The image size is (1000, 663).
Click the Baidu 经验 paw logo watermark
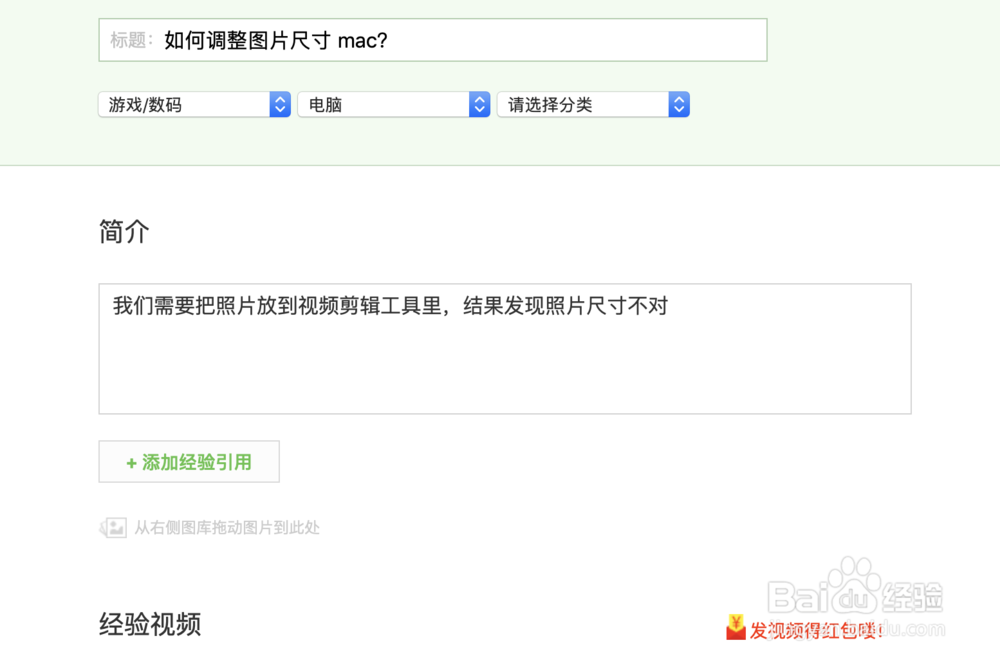tap(855, 598)
